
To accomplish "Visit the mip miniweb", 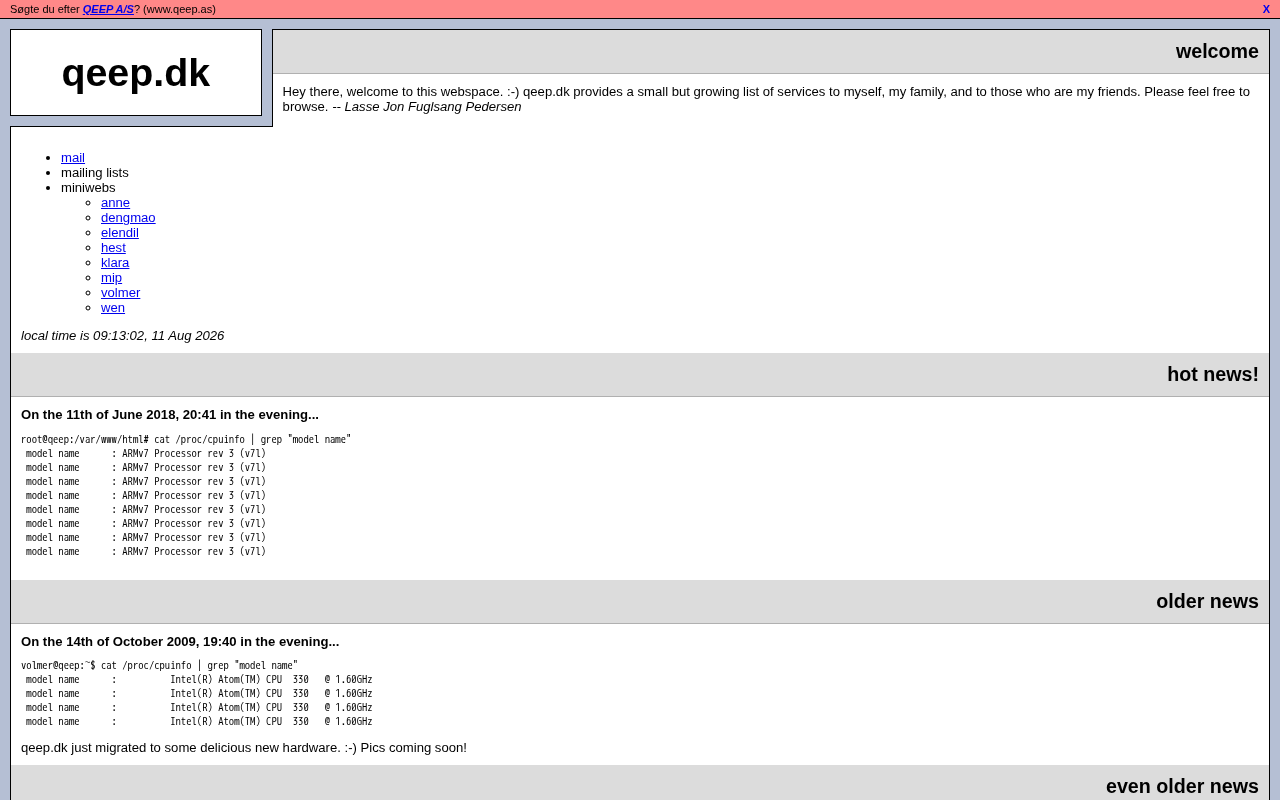I will click(111, 277).
